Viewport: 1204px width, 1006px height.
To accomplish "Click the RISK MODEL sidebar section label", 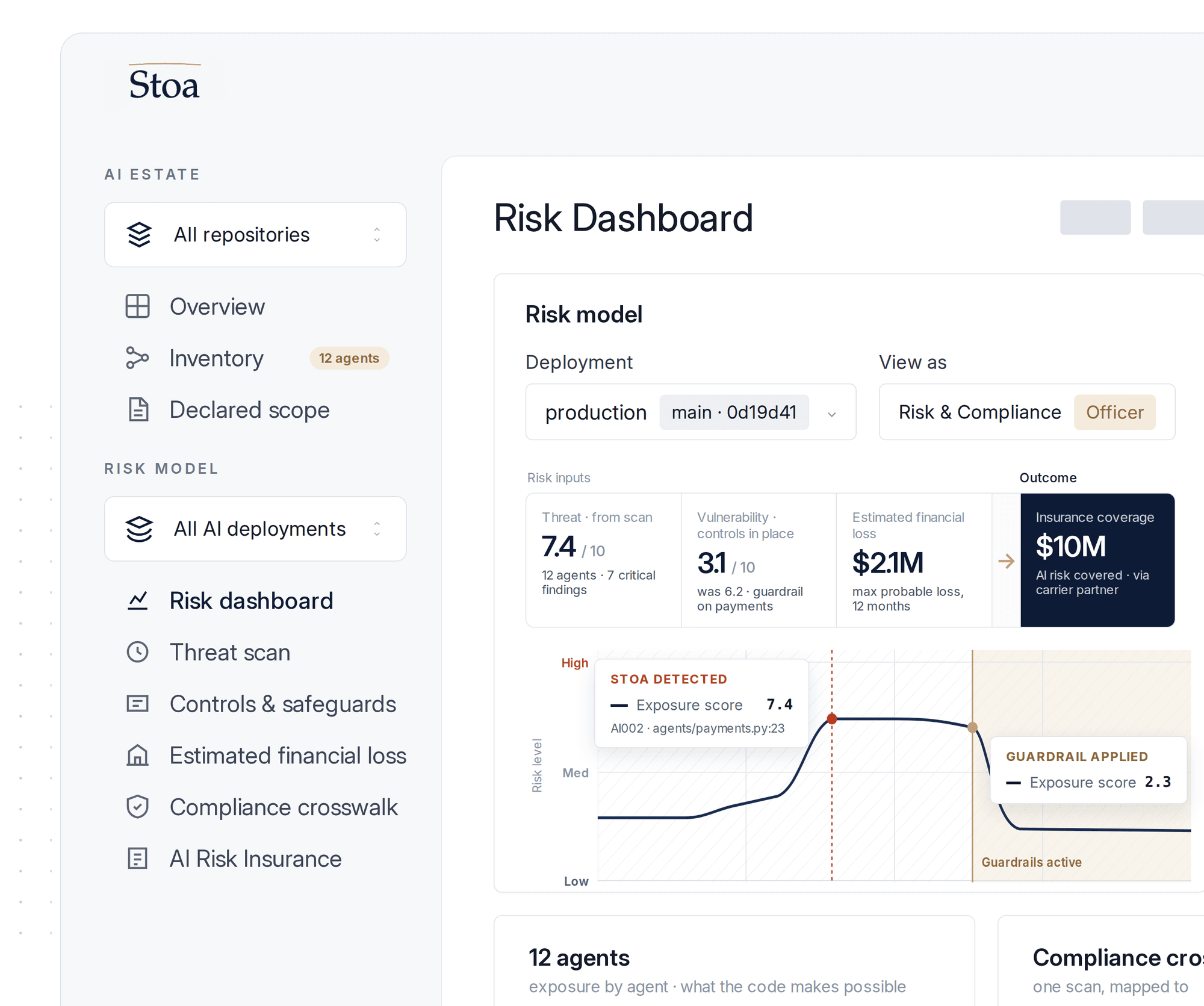I will pyautogui.click(x=161, y=469).
